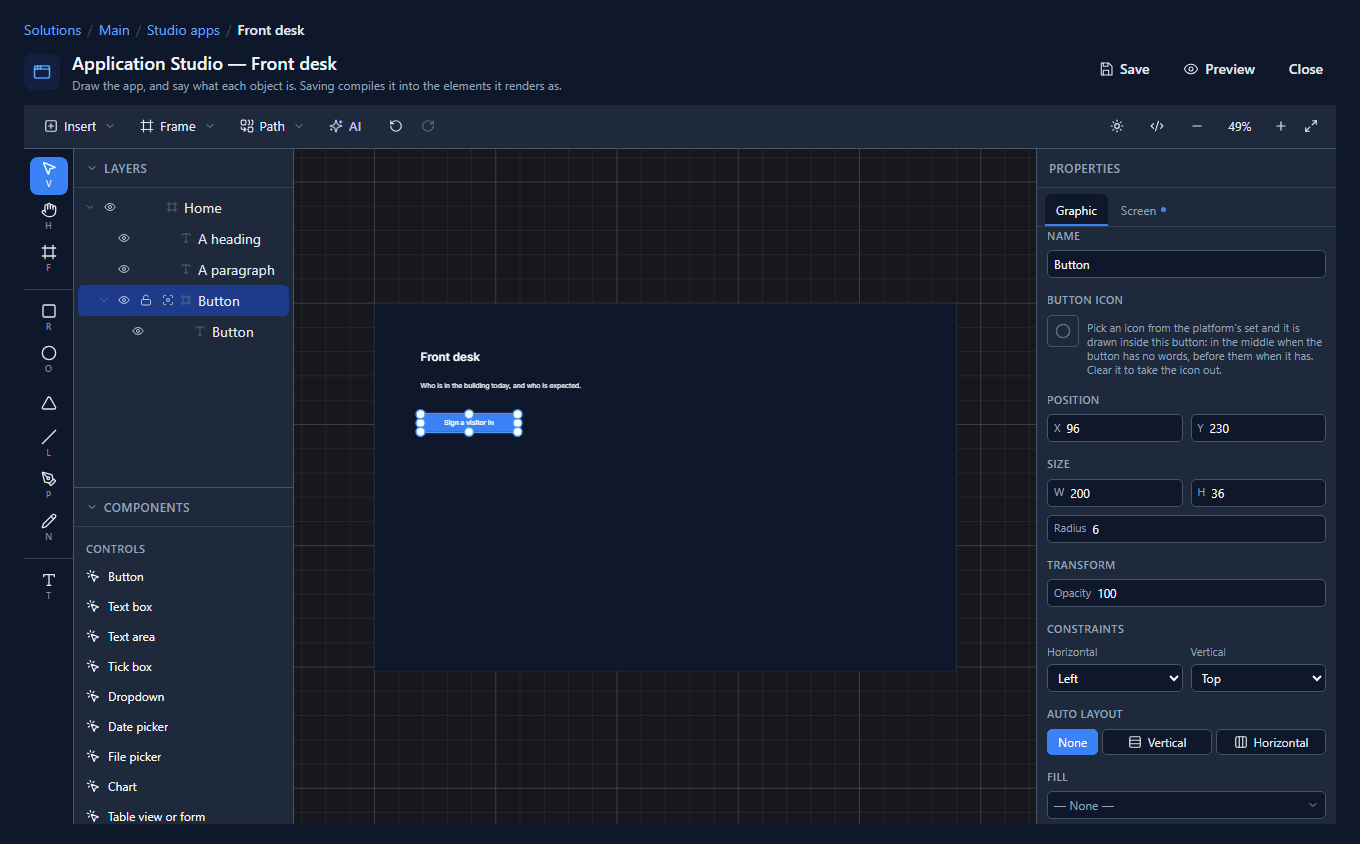Image resolution: width=1360 pixels, height=844 pixels.
Task: Toggle lock on the Button layer
Action: point(146,301)
